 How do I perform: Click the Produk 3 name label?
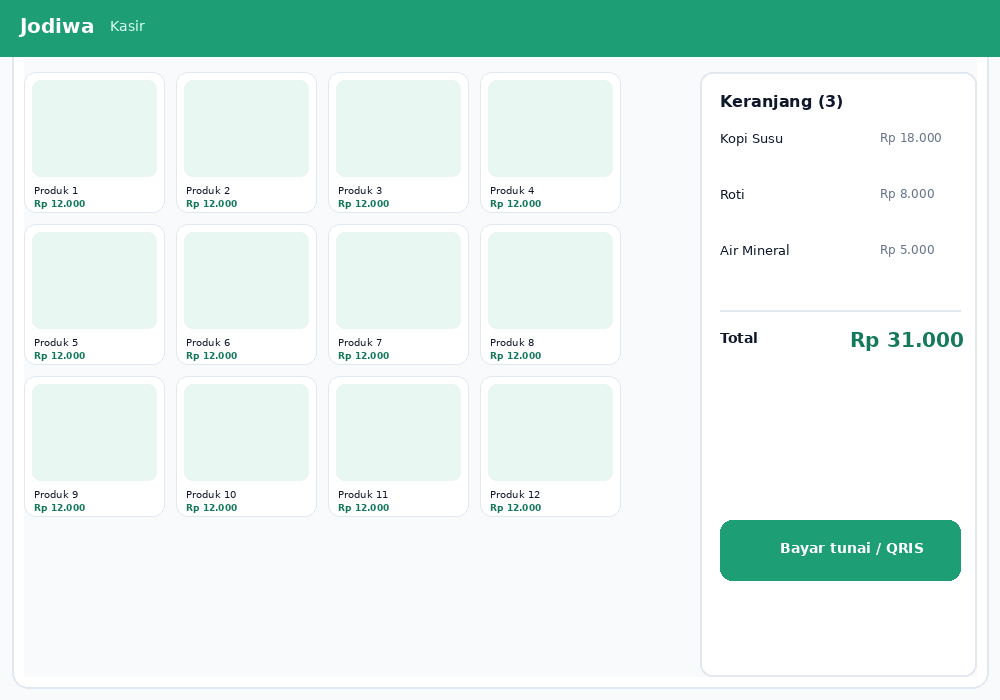360,191
